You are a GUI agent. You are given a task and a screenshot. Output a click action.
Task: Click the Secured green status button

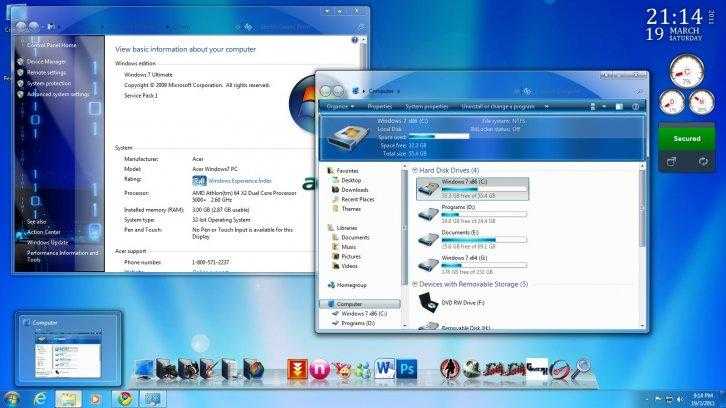(687, 138)
